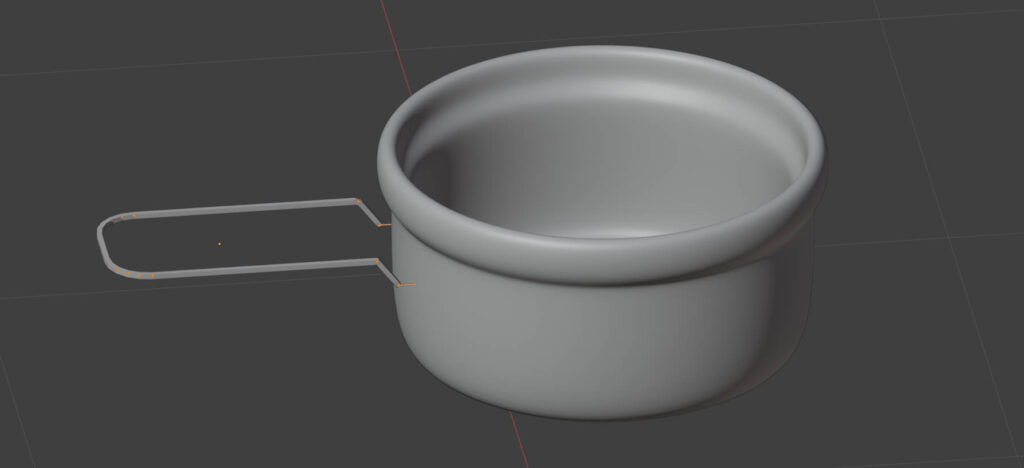Select the upper rail of the wire handle

240,209
